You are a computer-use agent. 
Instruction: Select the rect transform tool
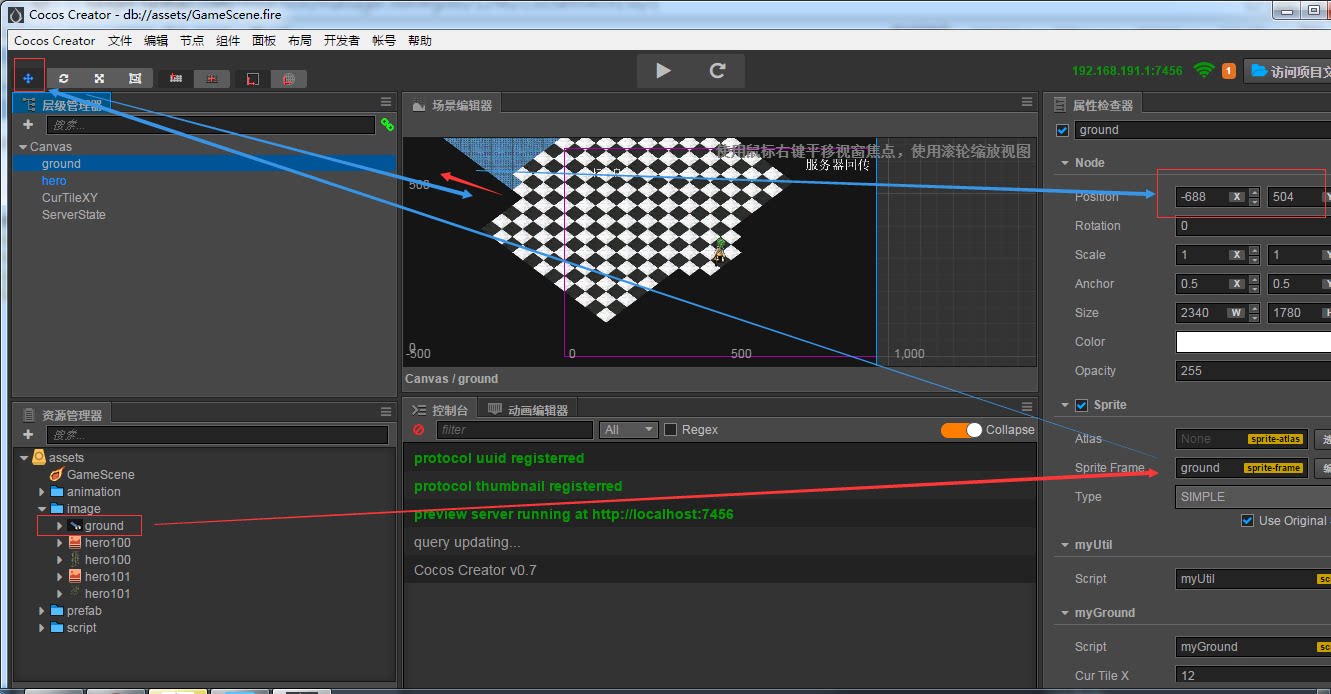135,78
